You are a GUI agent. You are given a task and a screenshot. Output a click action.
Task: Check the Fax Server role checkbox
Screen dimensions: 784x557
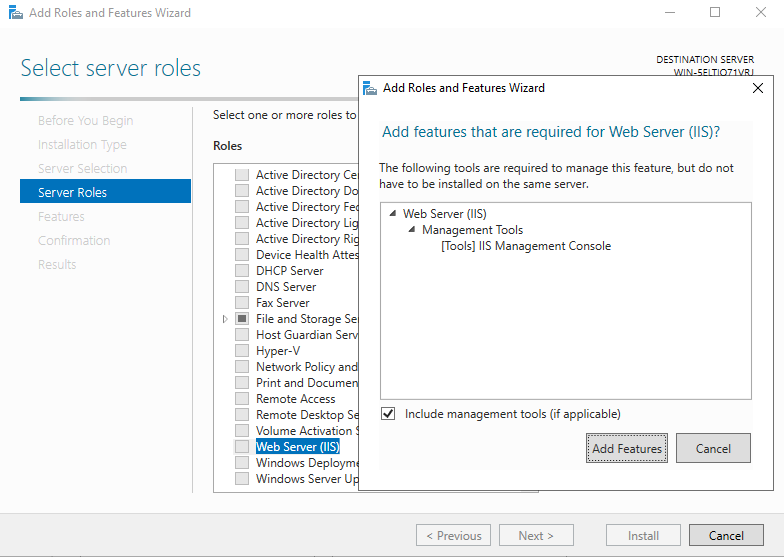point(242,303)
